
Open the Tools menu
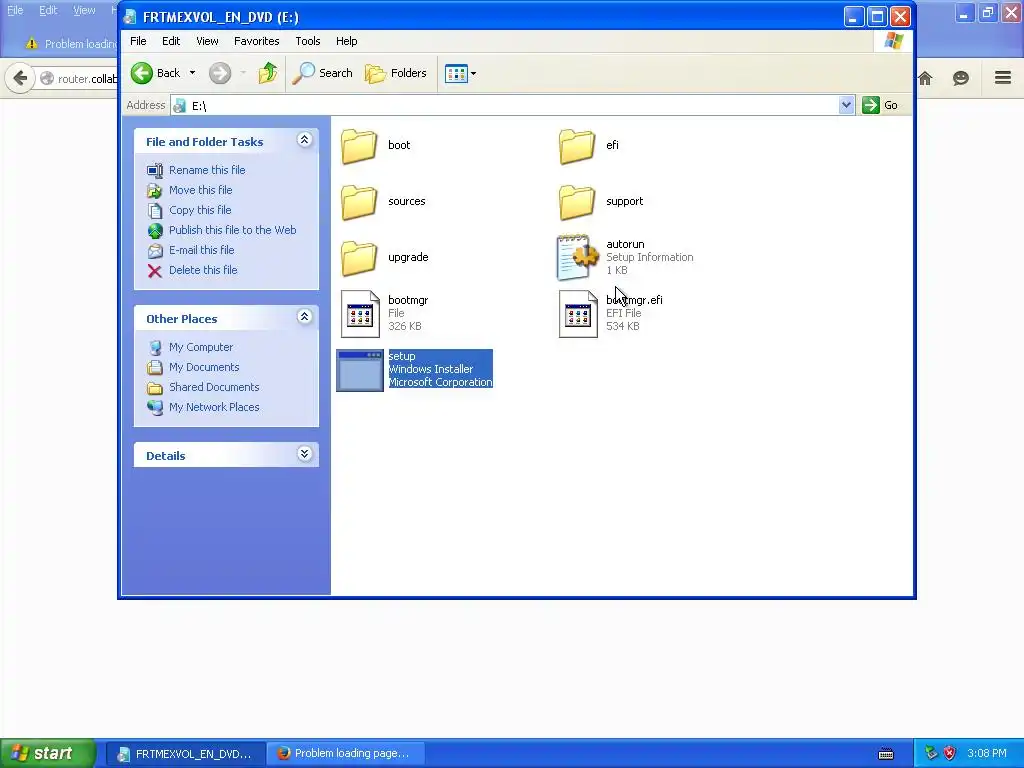pyautogui.click(x=308, y=41)
